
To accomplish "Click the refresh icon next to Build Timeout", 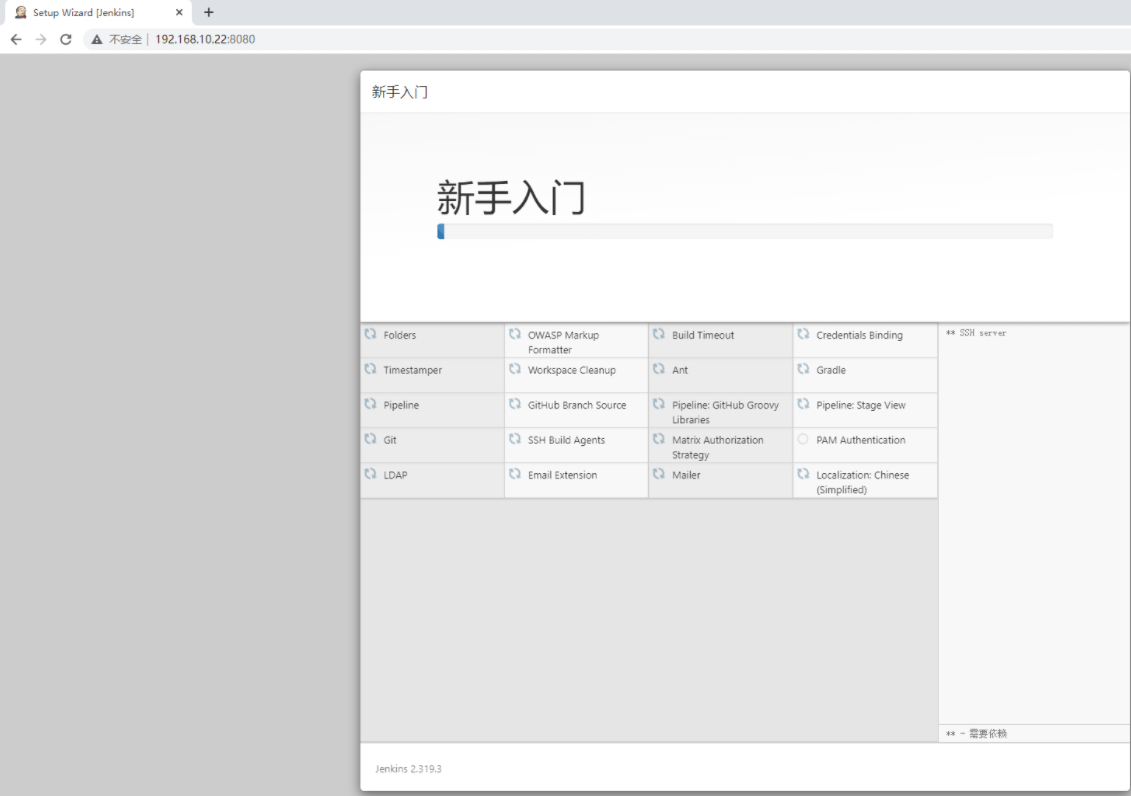I will (659, 334).
